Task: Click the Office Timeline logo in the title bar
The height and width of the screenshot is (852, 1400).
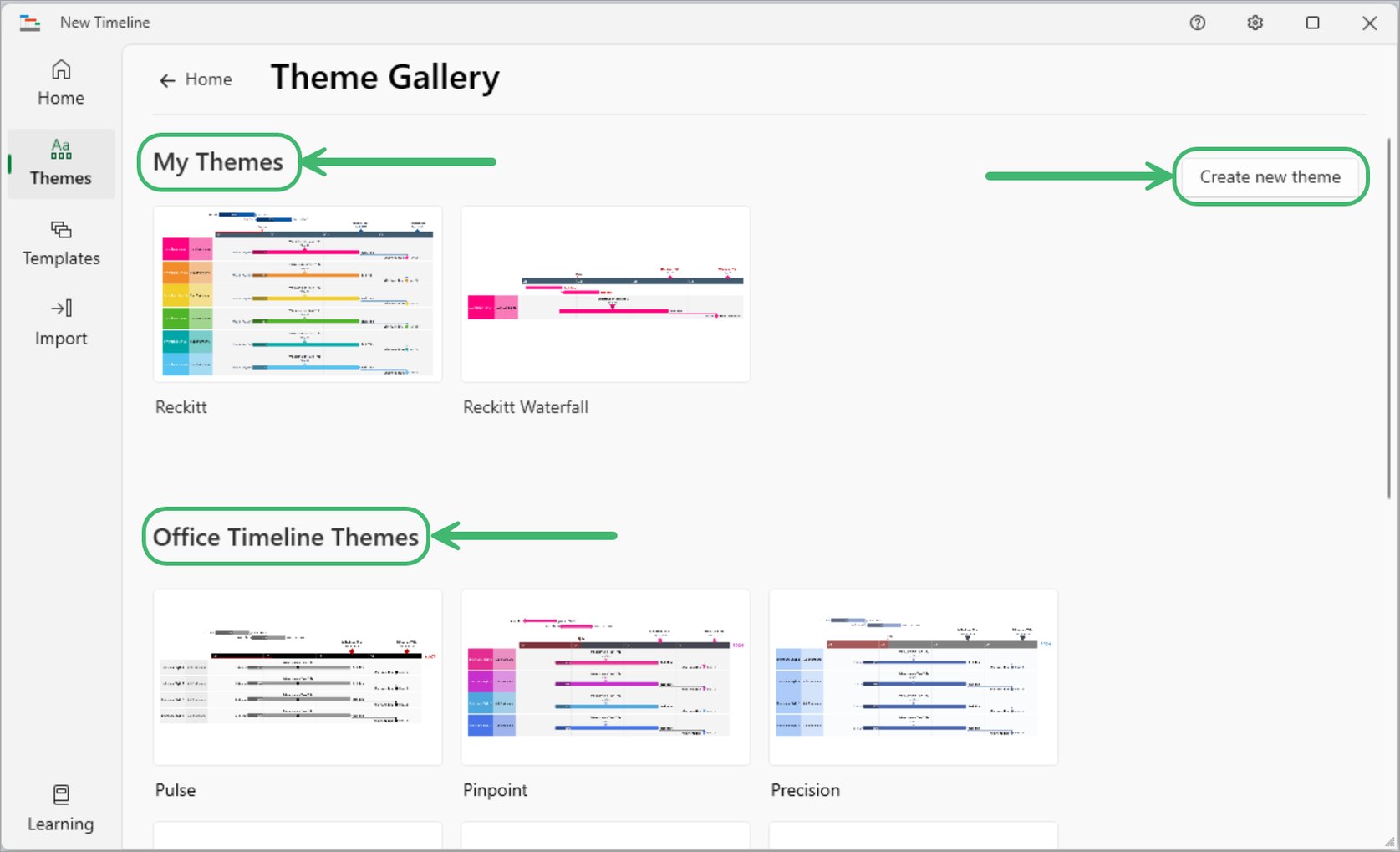Action: click(x=30, y=23)
